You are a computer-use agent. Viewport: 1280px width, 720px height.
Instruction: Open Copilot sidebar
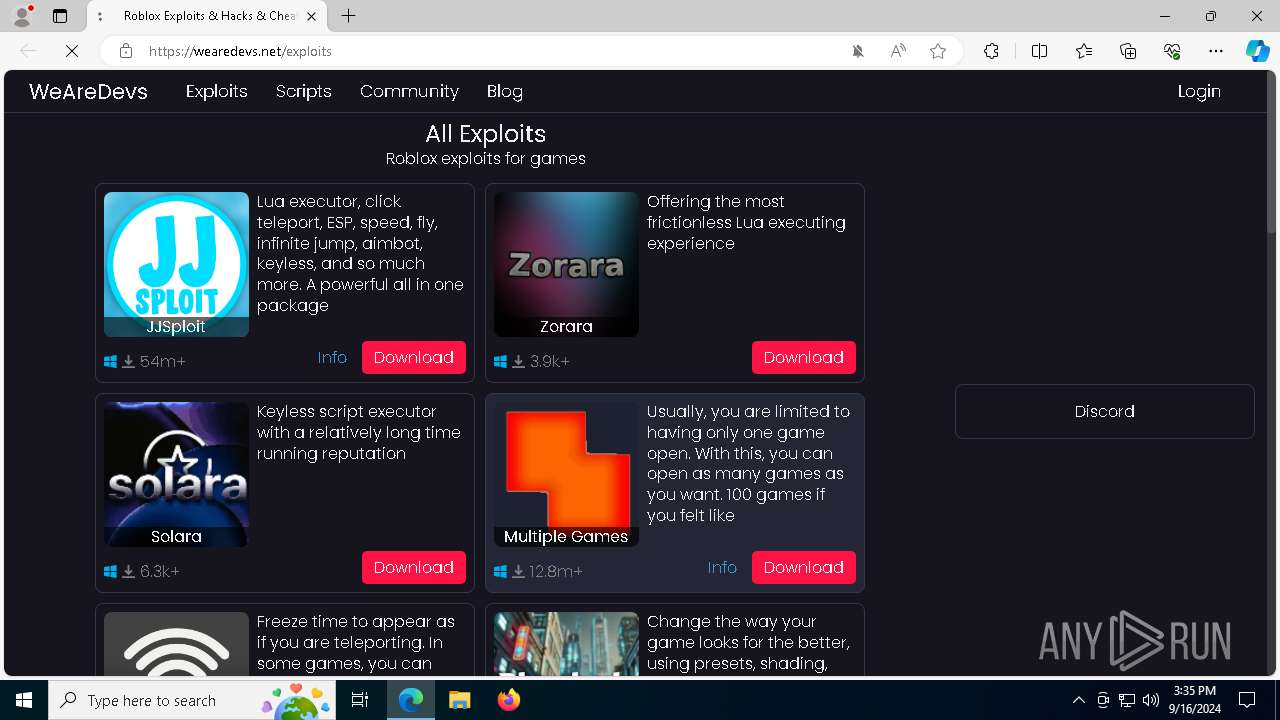point(1257,51)
